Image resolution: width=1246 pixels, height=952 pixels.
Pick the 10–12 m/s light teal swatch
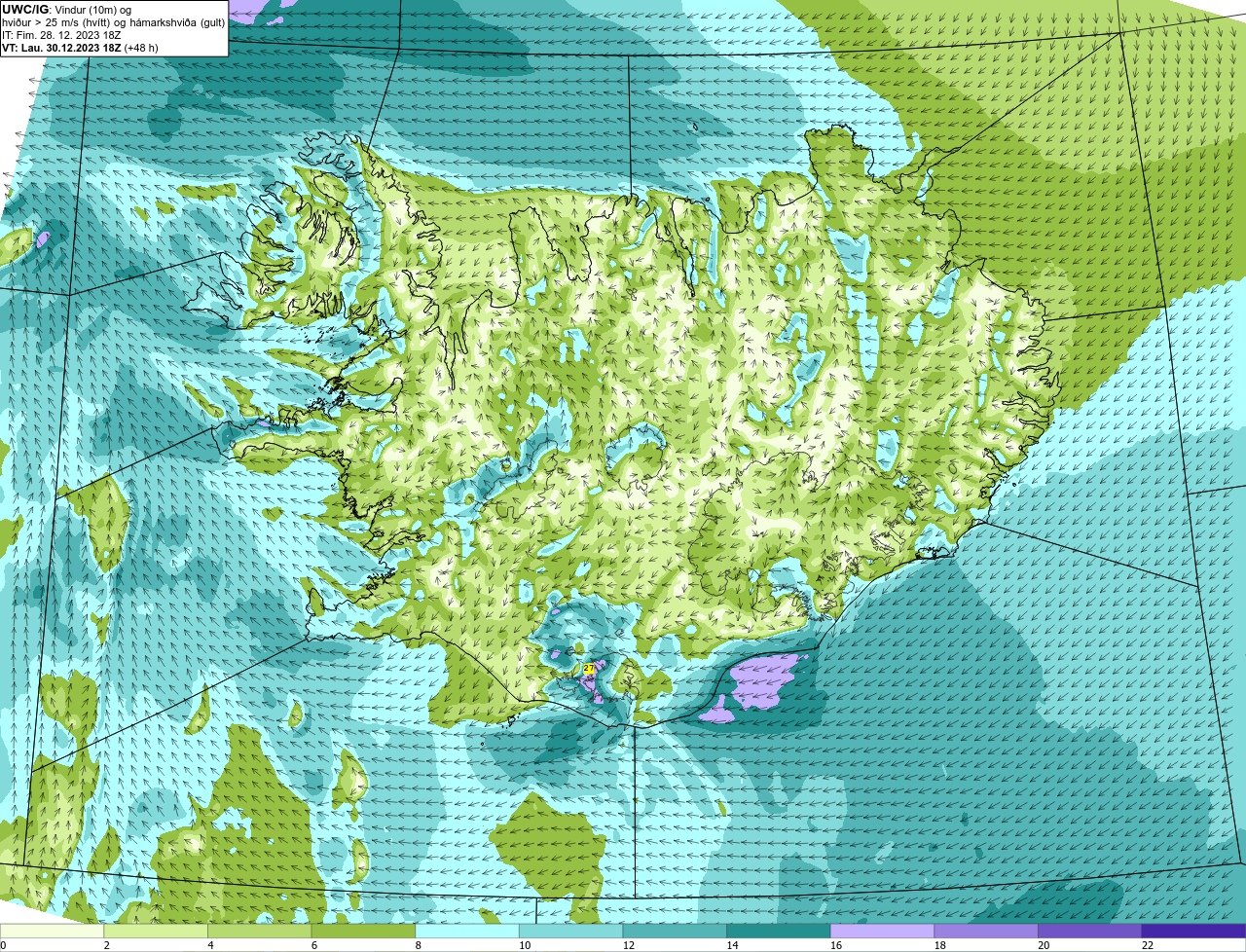click(570, 931)
